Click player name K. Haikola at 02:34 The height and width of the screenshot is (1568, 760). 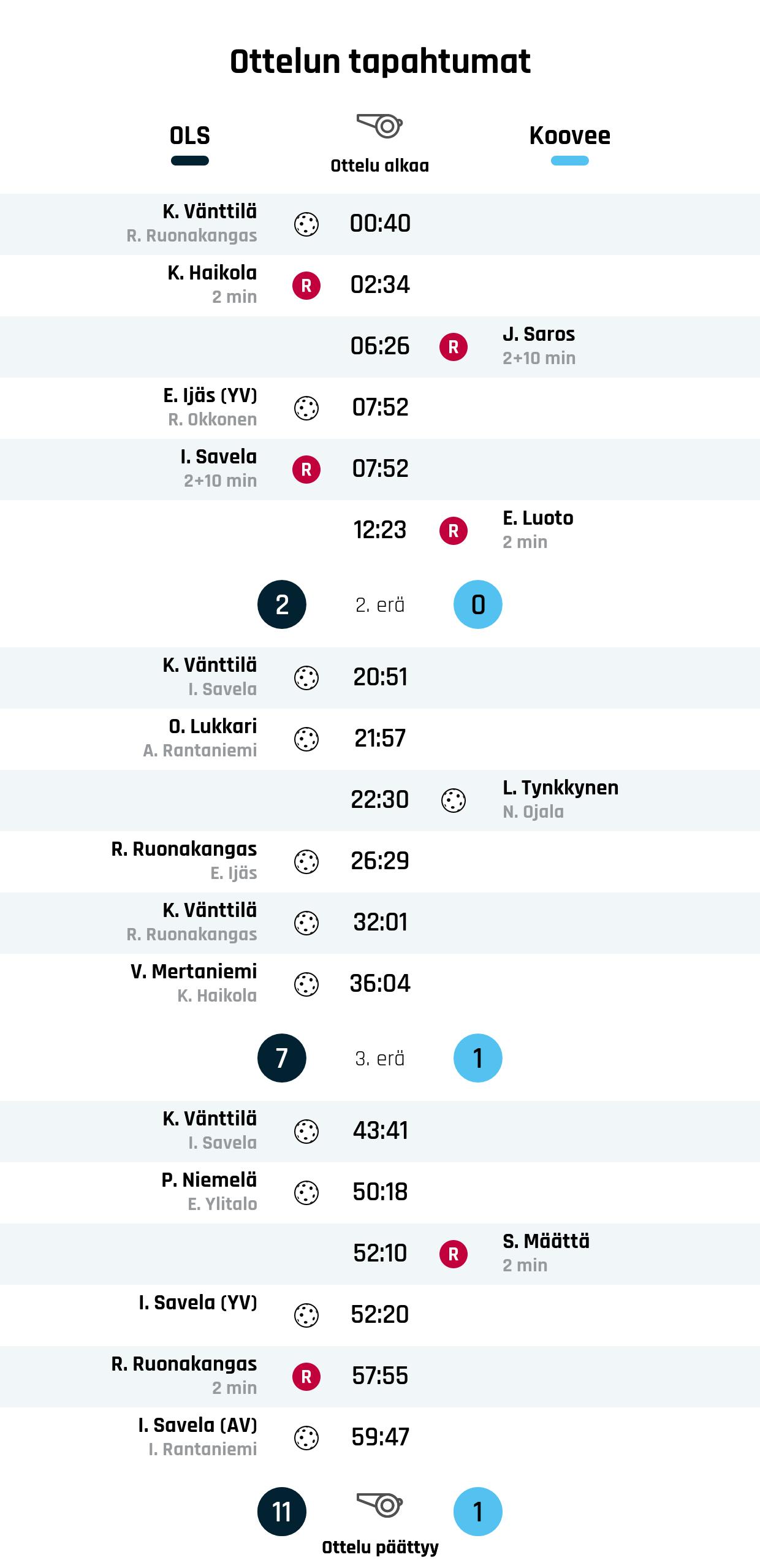[x=212, y=273]
